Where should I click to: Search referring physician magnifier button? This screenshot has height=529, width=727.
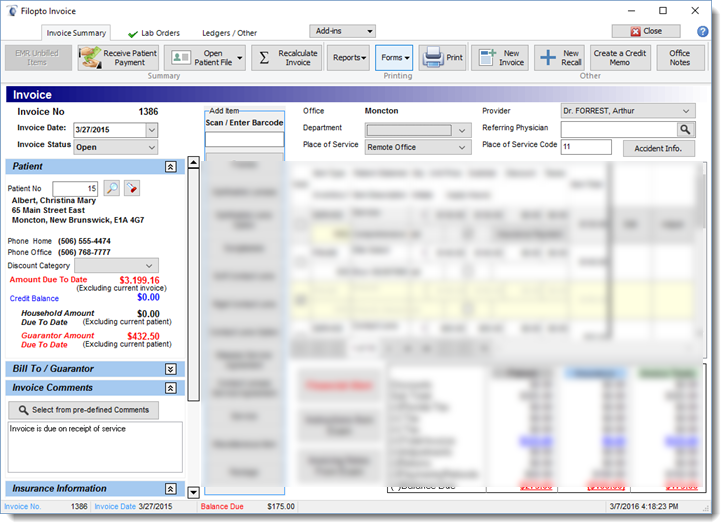686,129
